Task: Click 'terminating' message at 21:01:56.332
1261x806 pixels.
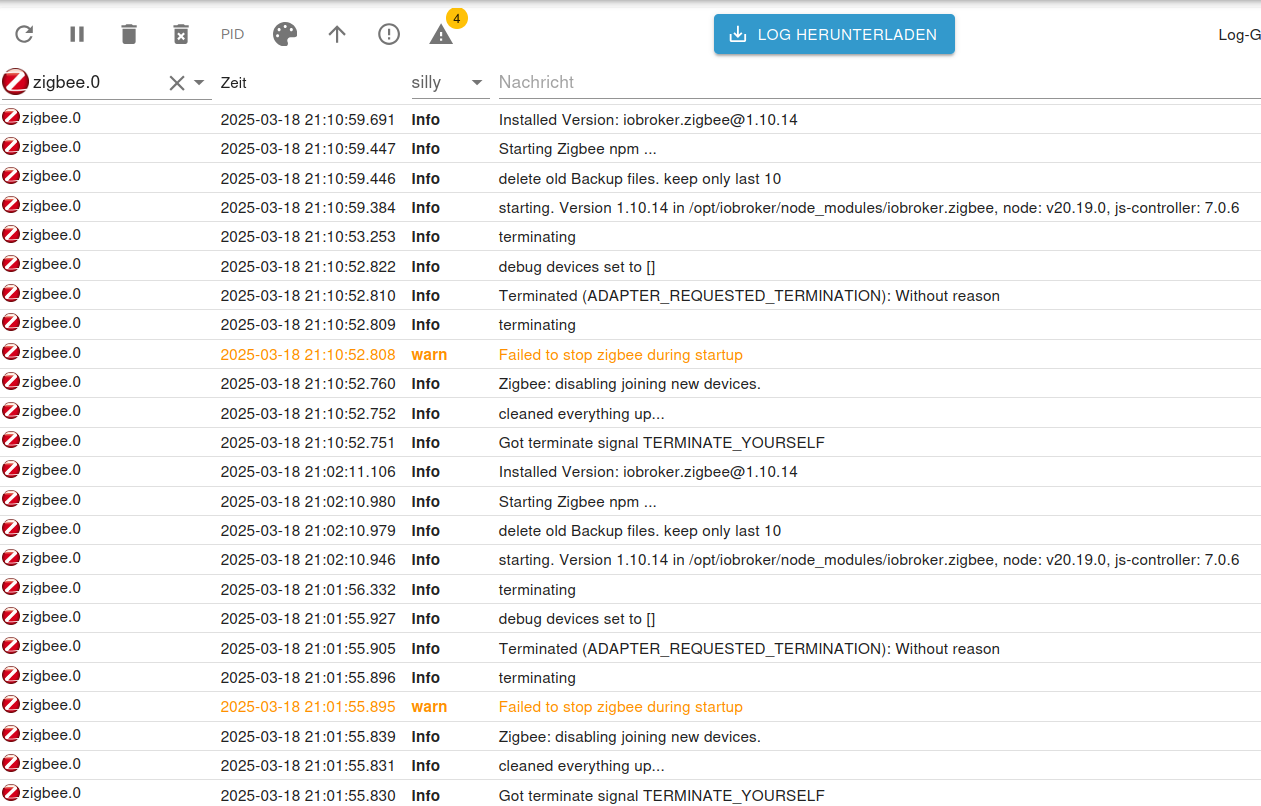Action: click(537, 589)
